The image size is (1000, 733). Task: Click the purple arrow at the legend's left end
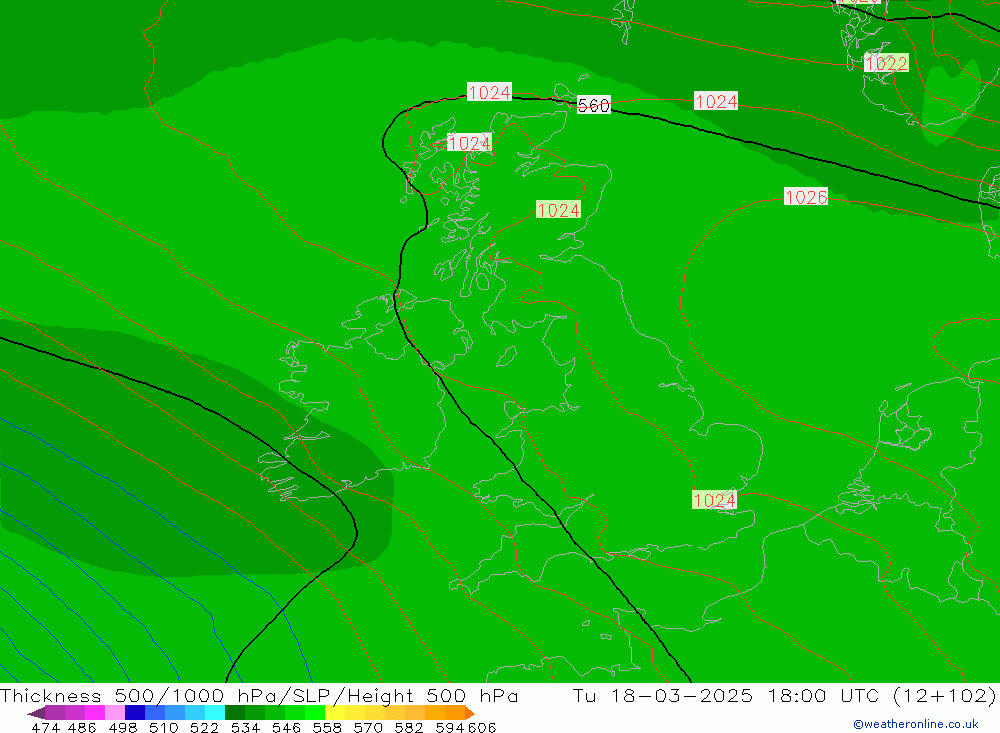[36, 713]
